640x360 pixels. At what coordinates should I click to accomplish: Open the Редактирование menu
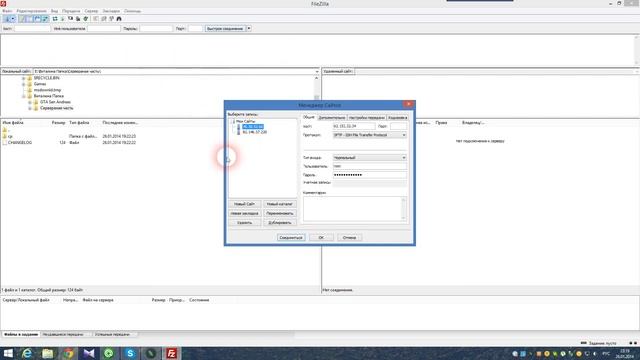31,11
